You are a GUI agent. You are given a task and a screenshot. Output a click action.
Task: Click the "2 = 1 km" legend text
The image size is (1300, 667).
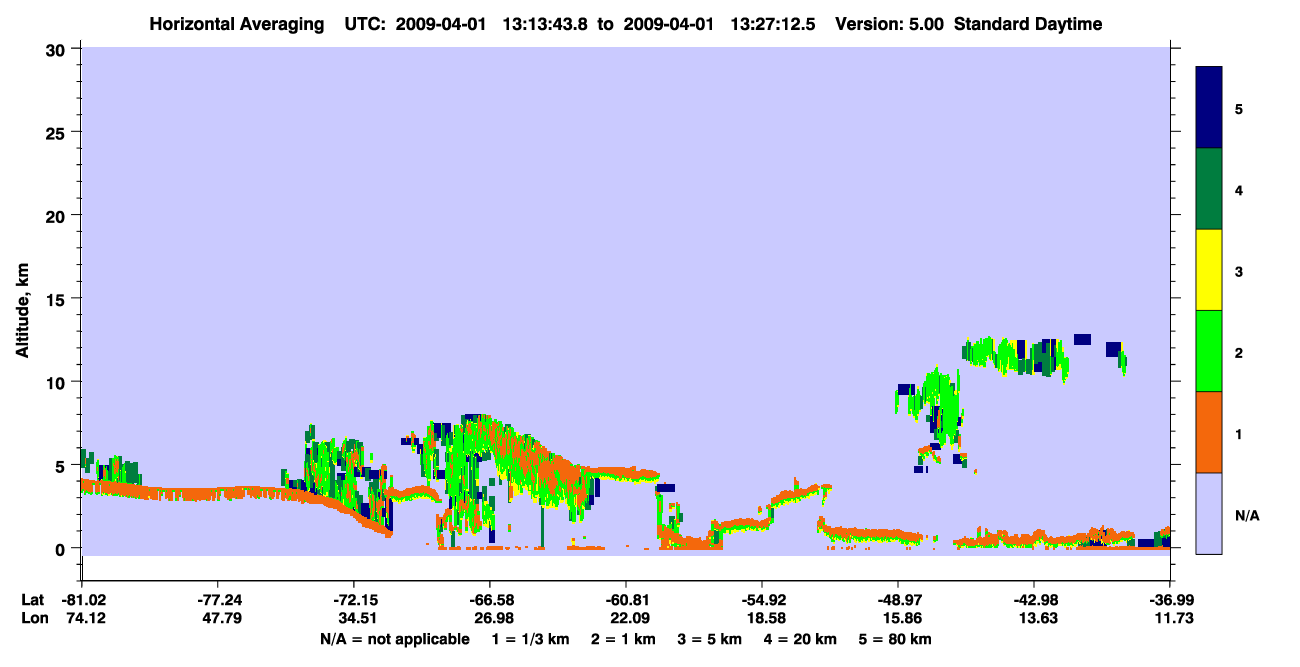[x=623, y=639]
